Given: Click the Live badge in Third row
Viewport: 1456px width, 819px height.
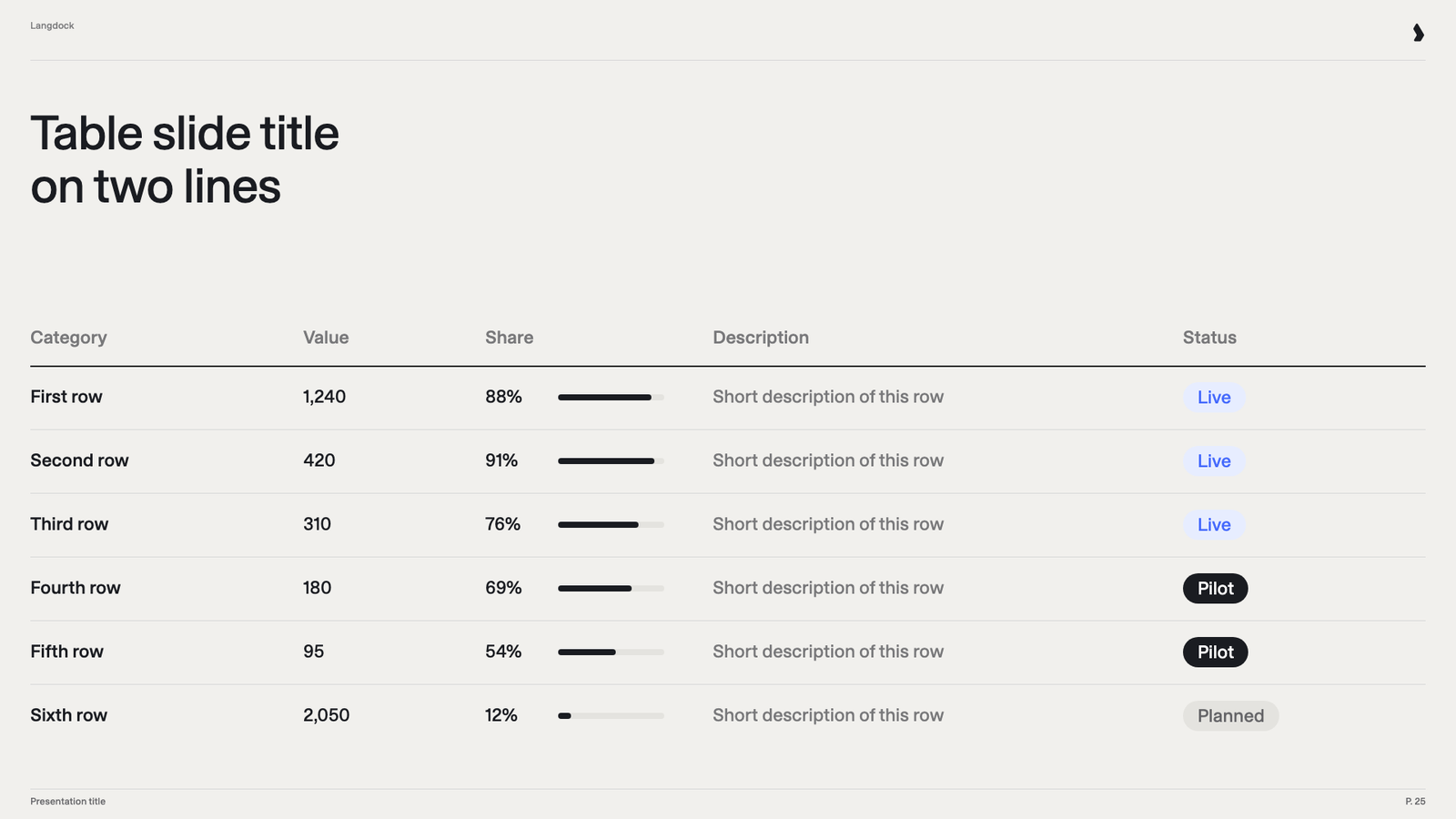Looking at the screenshot, I should pyautogui.click(x=1214, y=525).
